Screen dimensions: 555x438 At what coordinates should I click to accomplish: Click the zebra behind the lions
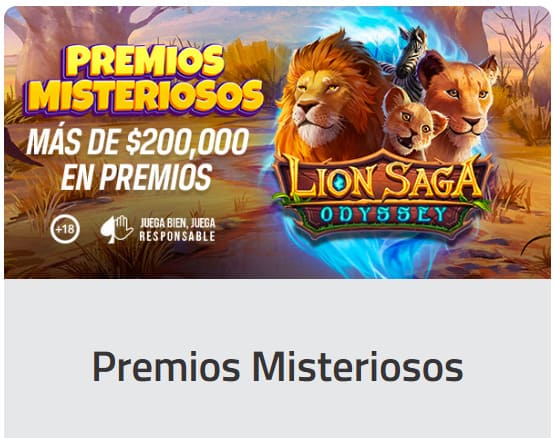point(411,58)
